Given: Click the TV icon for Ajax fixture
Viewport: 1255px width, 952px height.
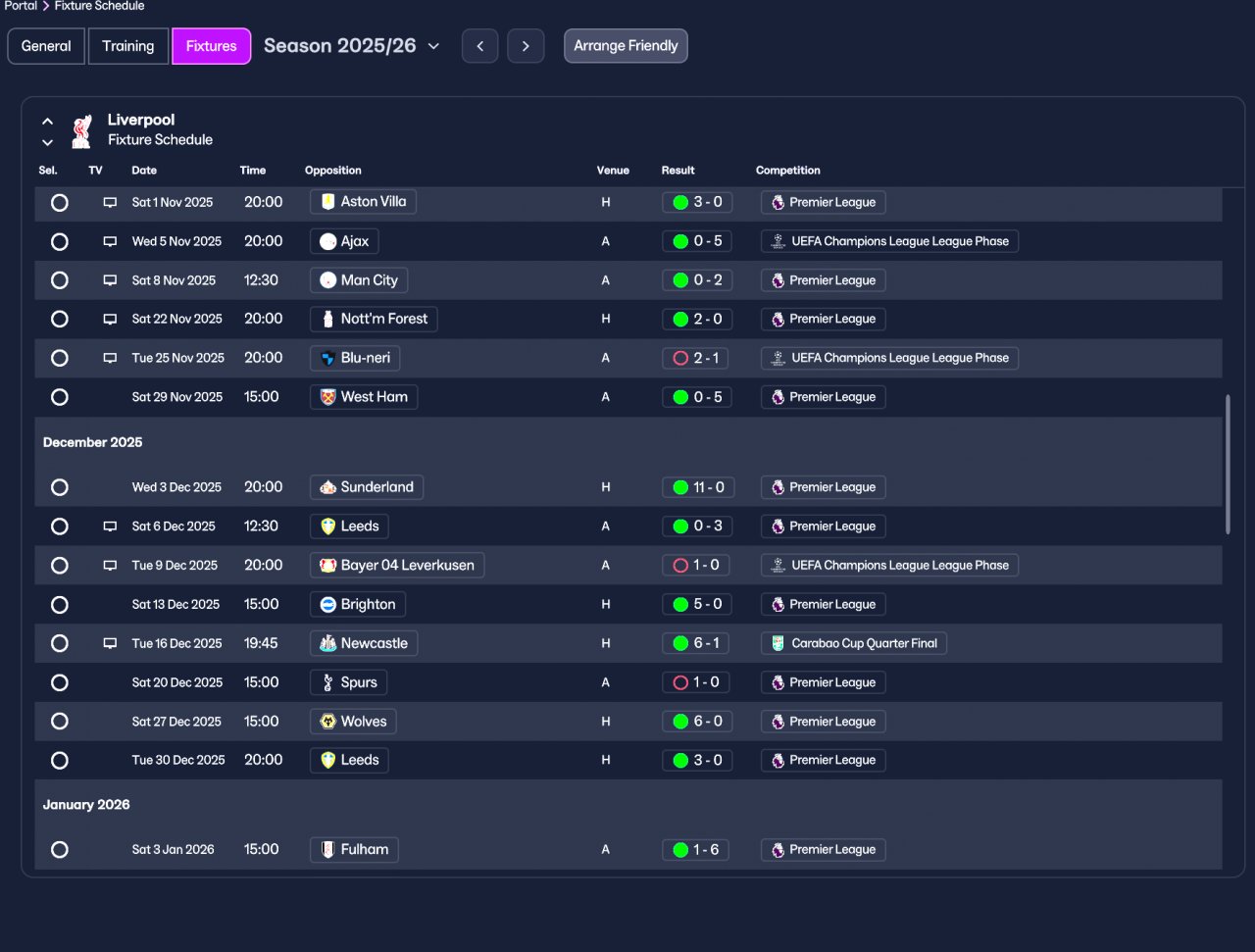Looking at the screenshot, I should pyautogui.click(x=110, y=241).
